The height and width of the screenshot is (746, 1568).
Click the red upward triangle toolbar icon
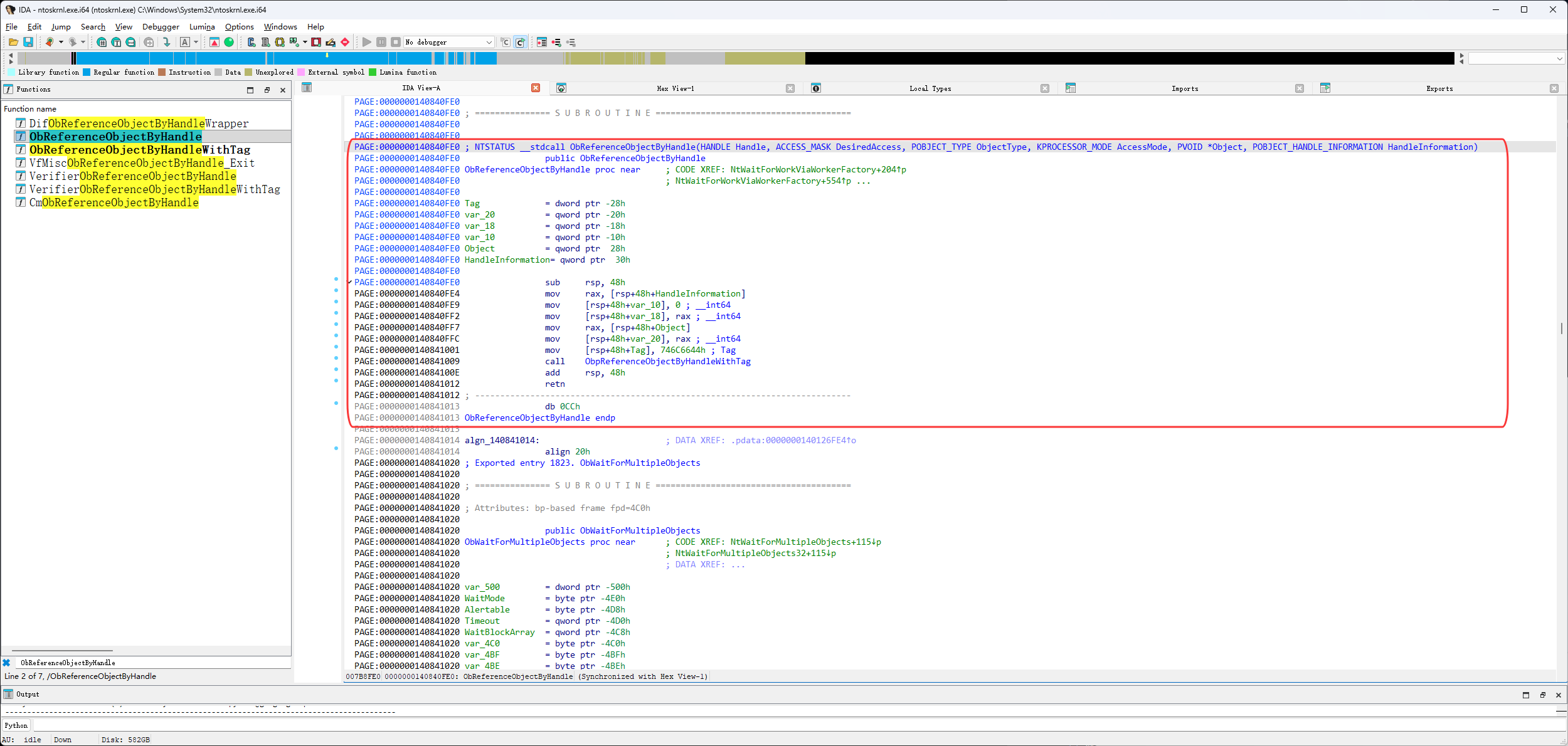(215, 42)
